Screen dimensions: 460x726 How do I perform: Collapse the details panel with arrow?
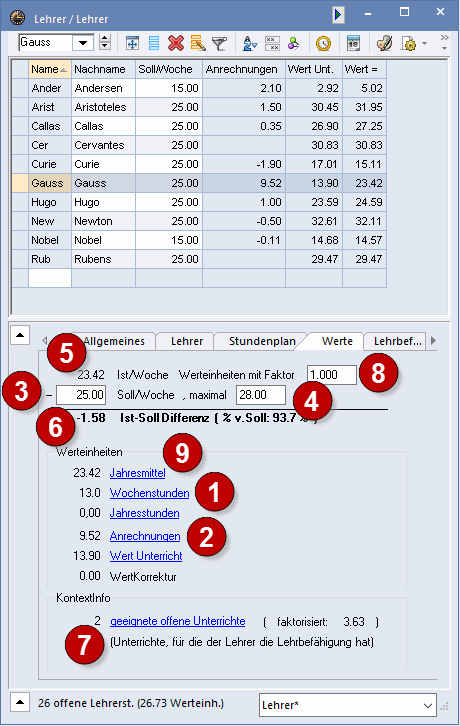[20, 335]
